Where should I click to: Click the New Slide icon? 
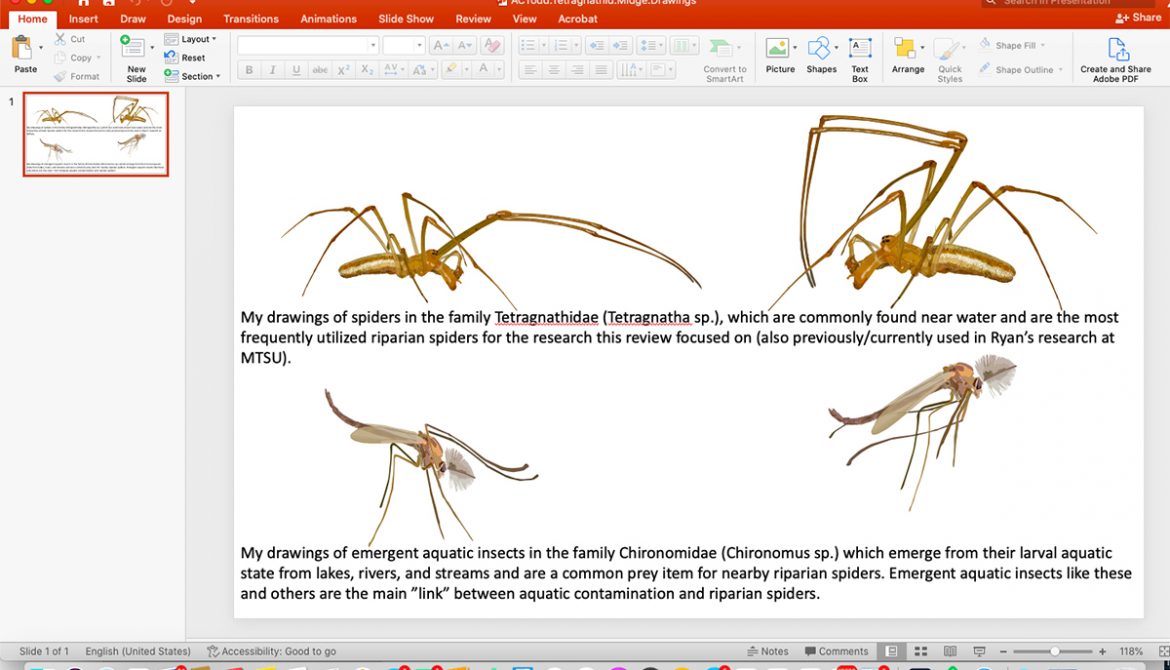click(x=133, y=47)
